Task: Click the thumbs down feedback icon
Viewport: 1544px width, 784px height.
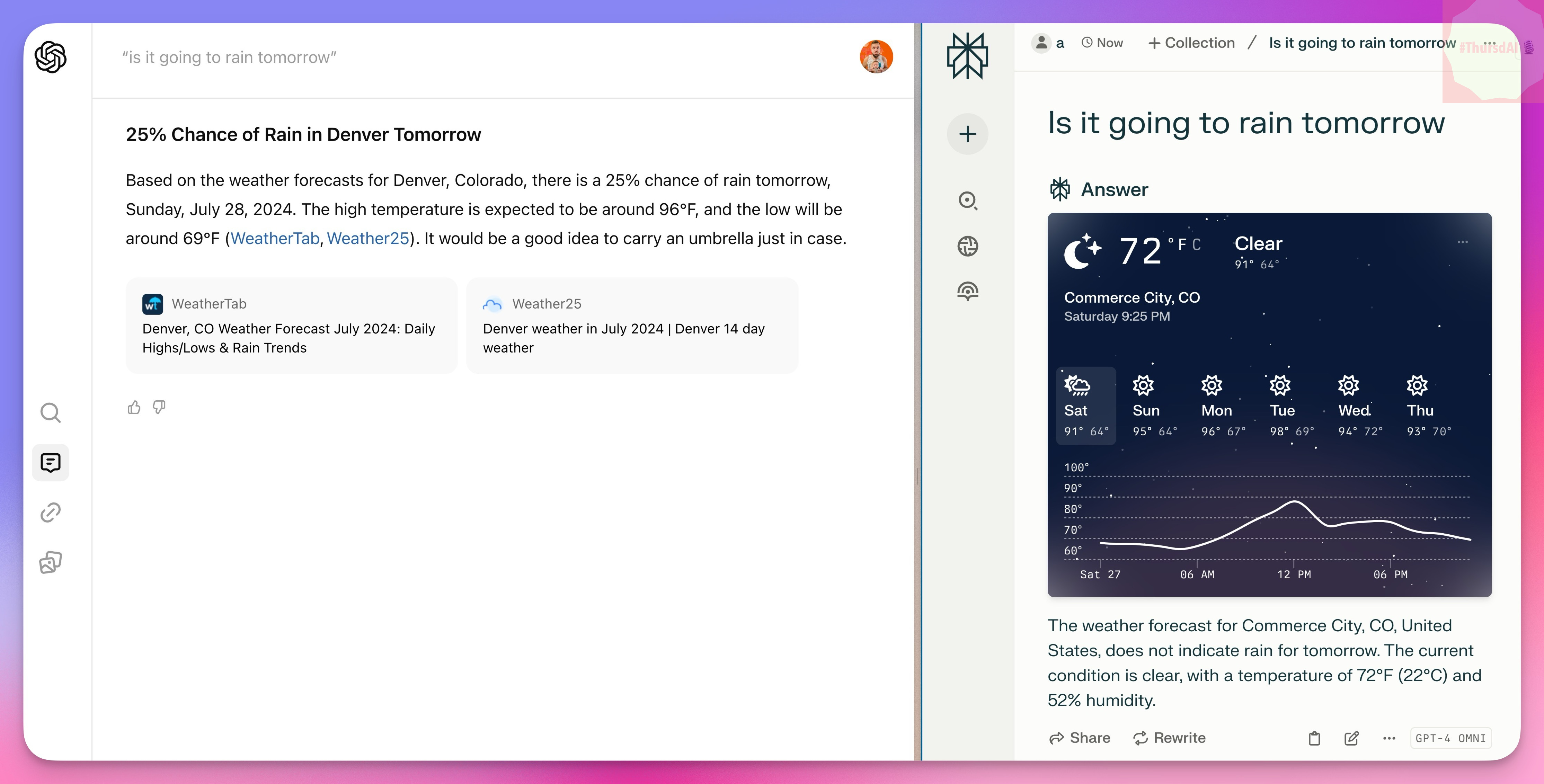Action: [159, 408]
